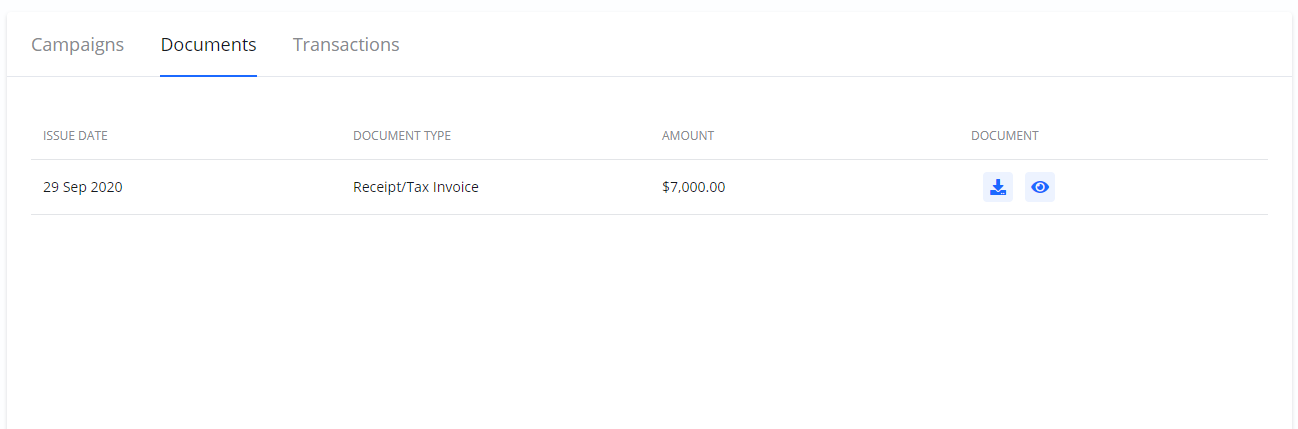Screen dimensions: 1298x429
Task: Show Transactions from the tab bar
Action: (346, 45)
